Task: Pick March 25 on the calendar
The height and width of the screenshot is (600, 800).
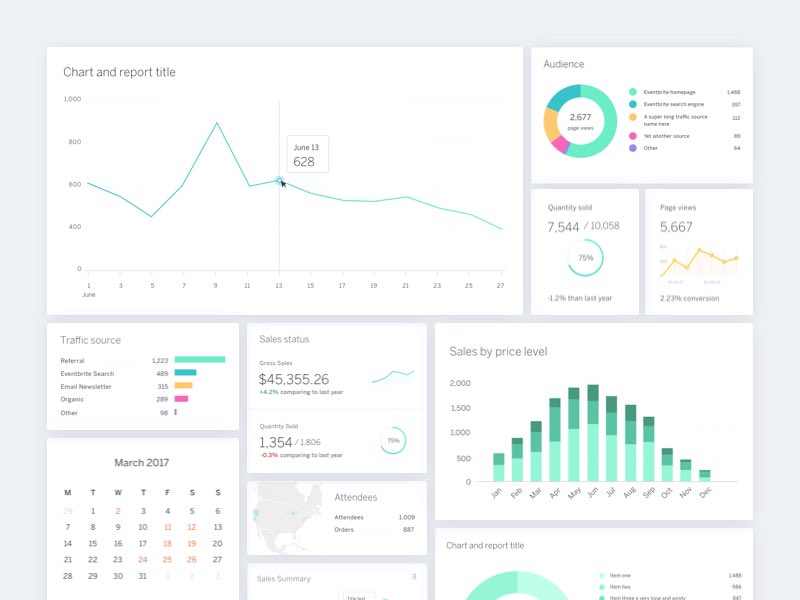Action: tap(167, 560)
